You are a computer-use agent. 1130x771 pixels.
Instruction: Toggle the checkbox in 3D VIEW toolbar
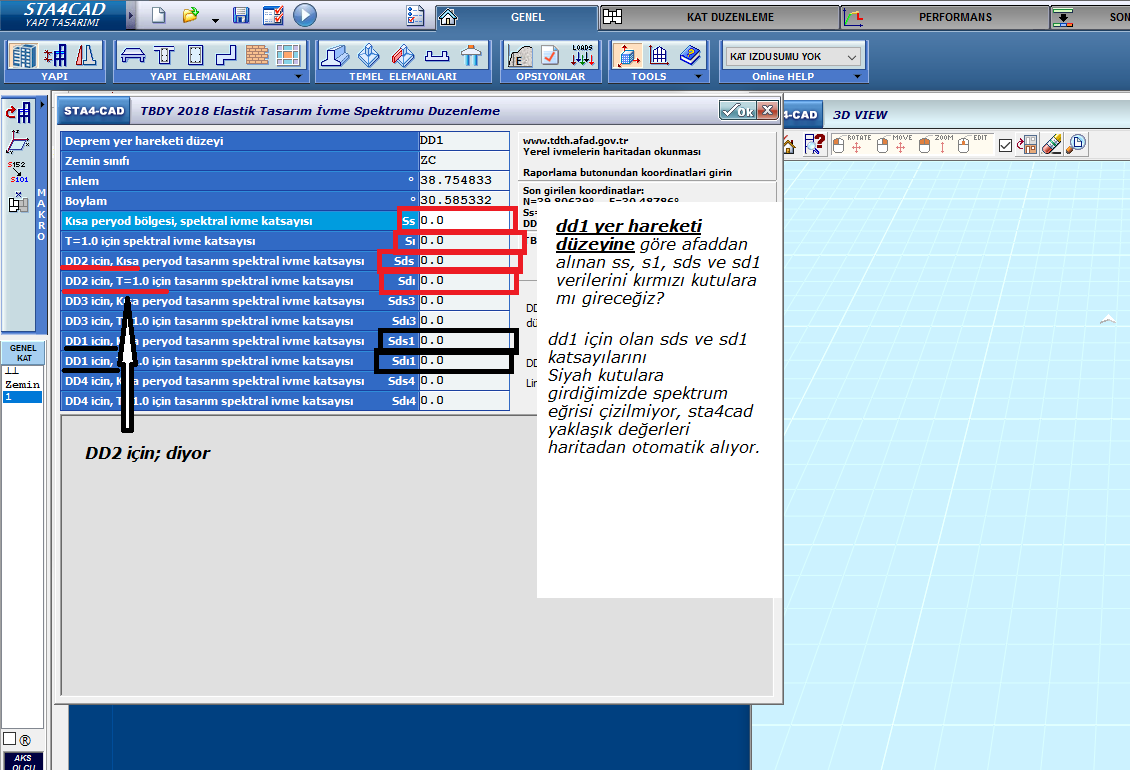coord(1006,146)
